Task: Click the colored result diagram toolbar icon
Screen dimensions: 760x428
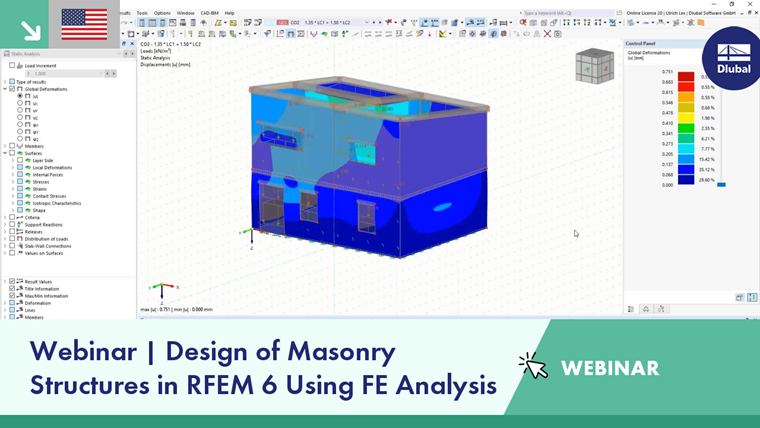Action: coord(443,34)
